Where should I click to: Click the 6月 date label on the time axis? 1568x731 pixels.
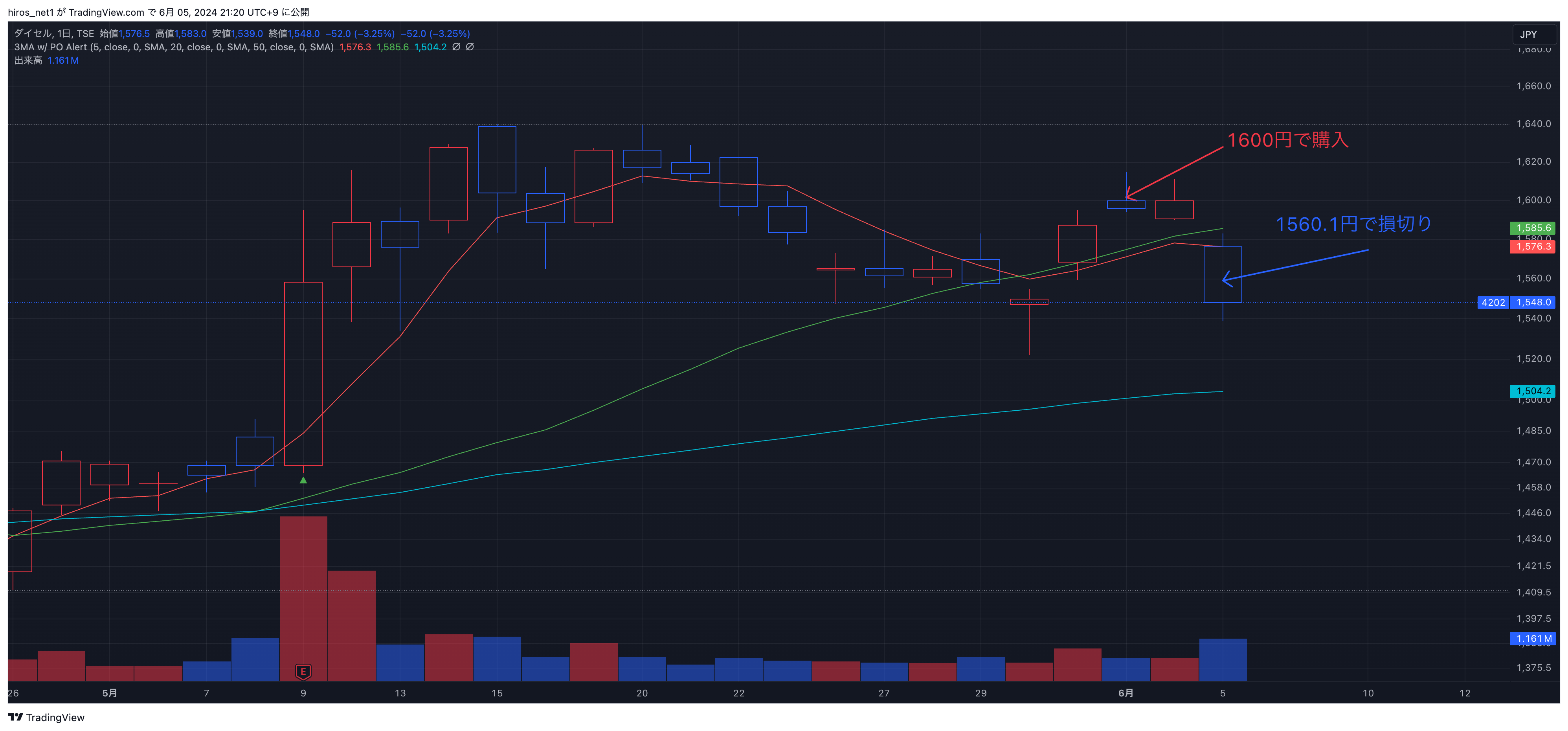1126,692
